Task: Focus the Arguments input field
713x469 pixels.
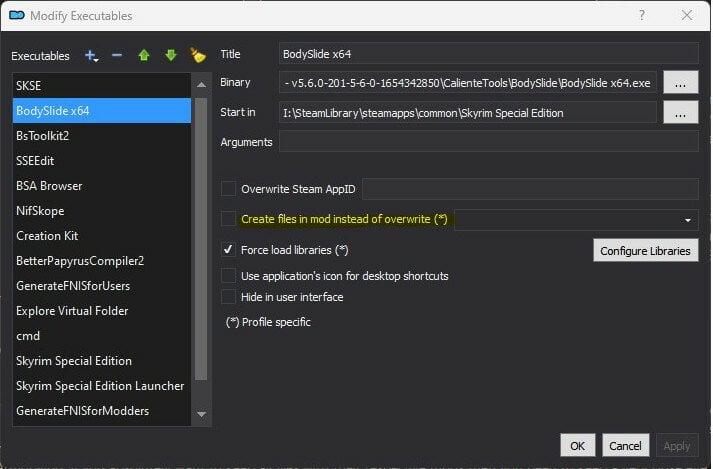Action: (x=489, y=141)
